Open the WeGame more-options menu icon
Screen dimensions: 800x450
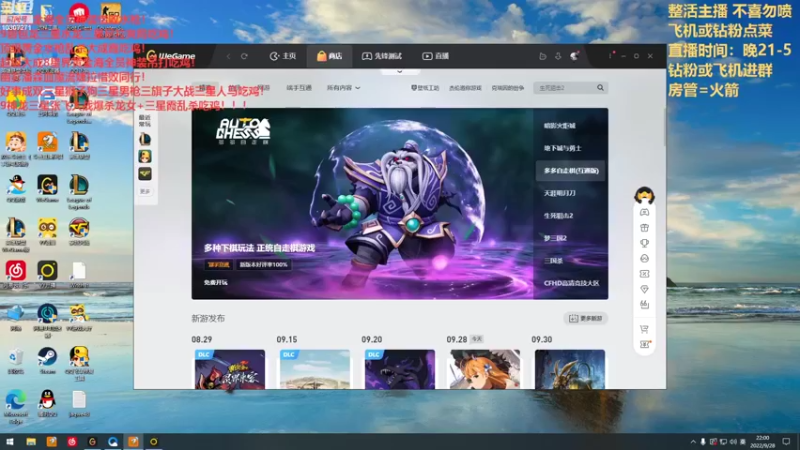pos(610,56)
